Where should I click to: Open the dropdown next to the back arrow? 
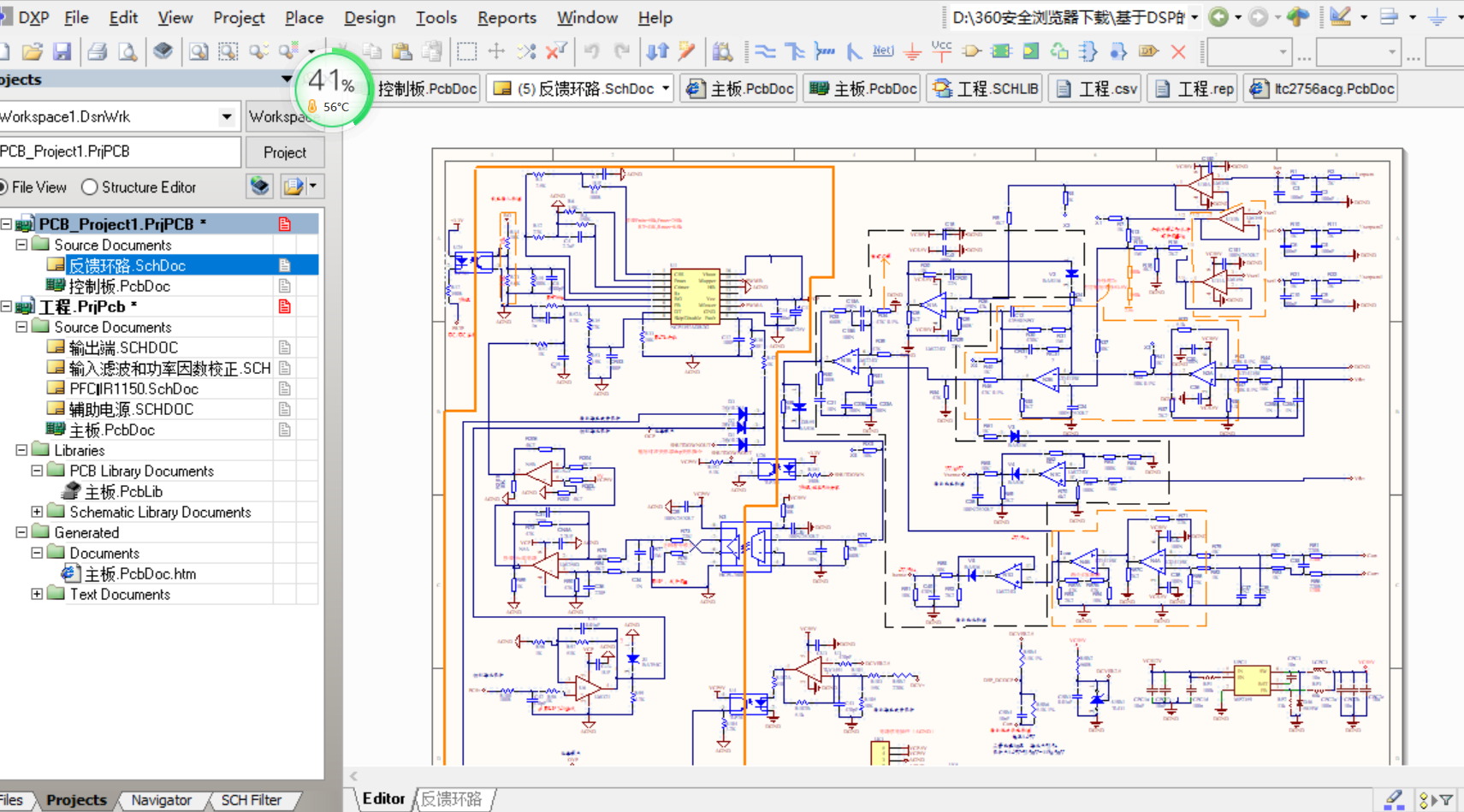(1237, 17)
